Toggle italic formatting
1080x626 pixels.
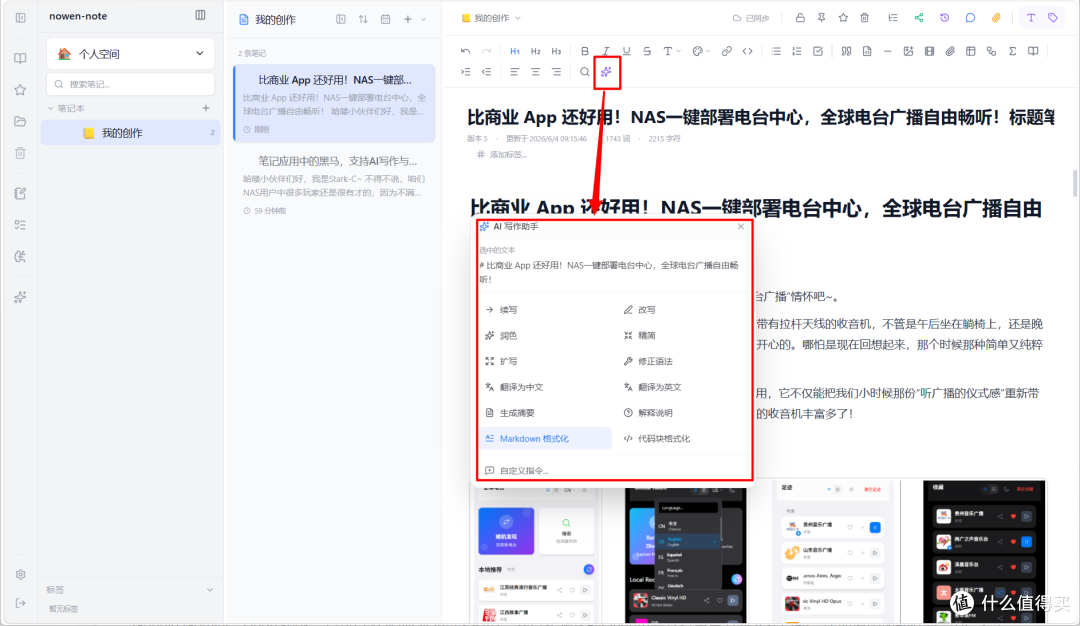(x=605, y=51)
